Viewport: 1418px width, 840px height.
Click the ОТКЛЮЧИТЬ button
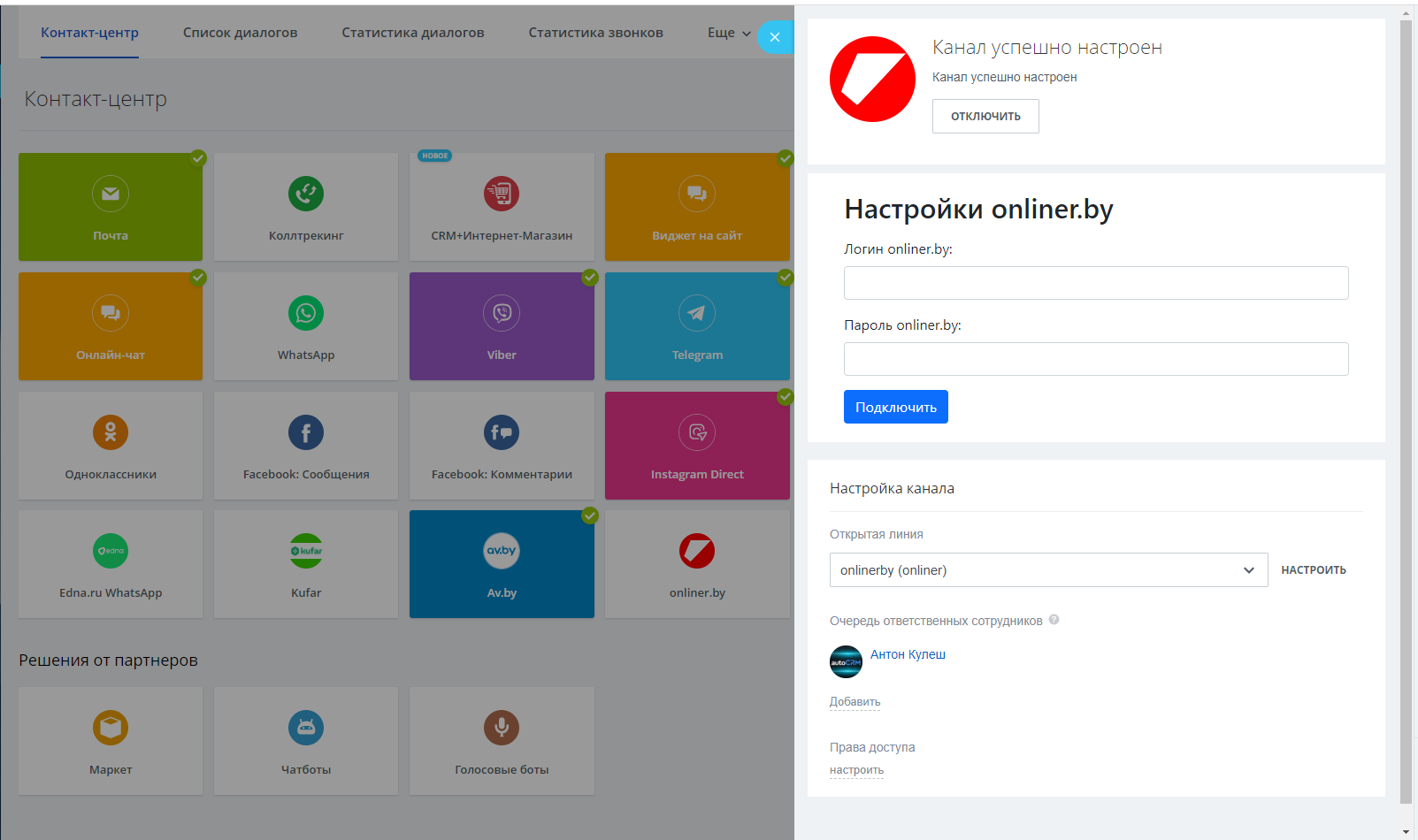click(x=985, y=116)
